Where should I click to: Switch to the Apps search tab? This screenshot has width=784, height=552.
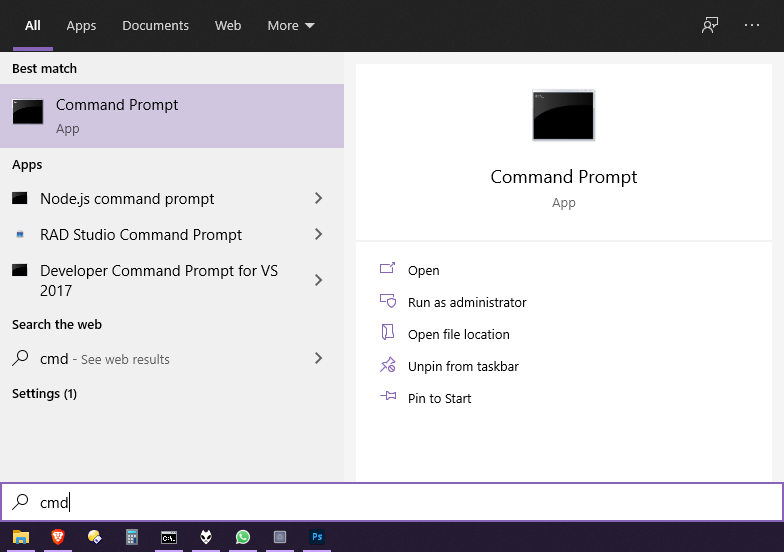pos(81,26)
